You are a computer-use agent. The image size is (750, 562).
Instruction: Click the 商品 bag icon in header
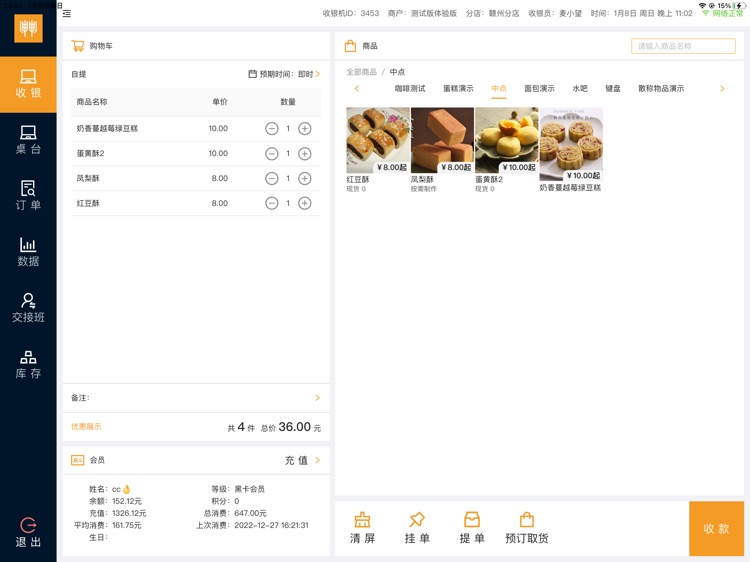pos(350,46)
